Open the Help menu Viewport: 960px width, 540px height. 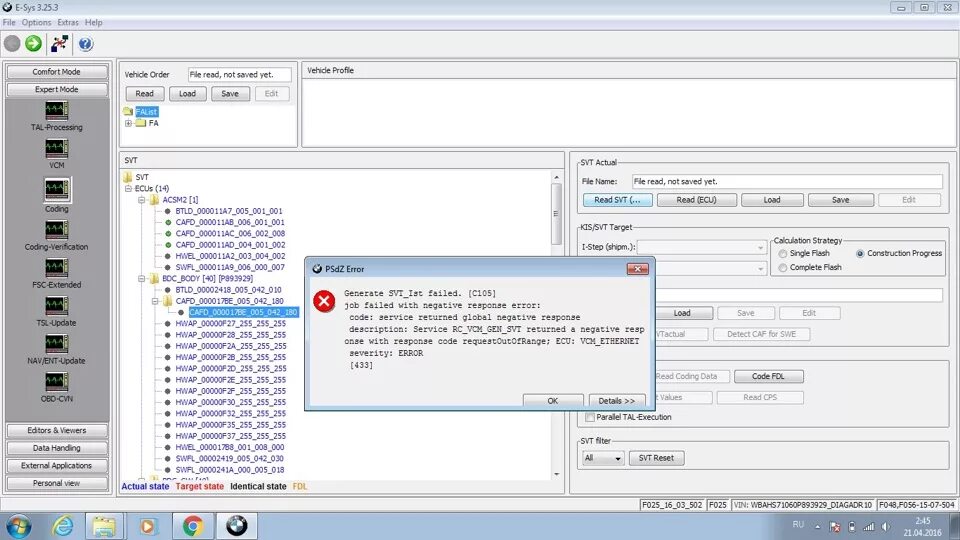[x=94, y=23]
